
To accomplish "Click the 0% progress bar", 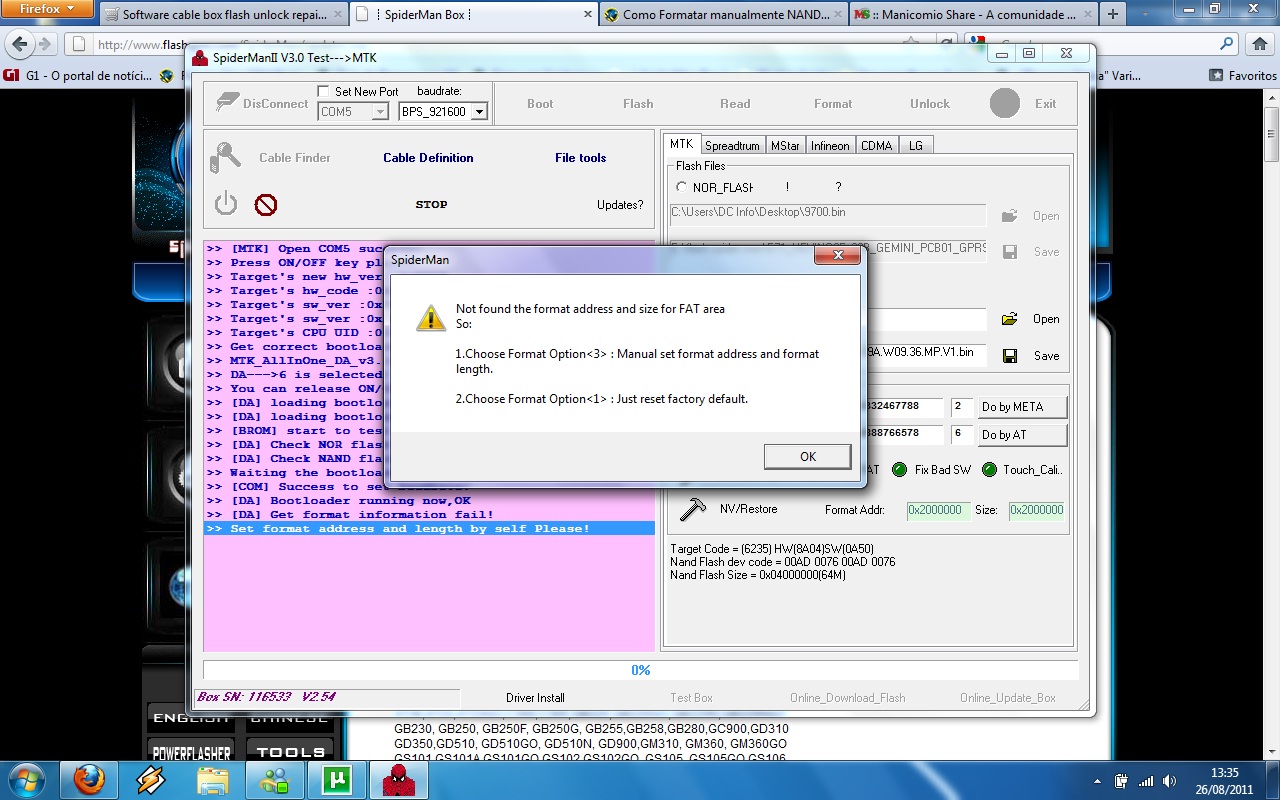I will click(x=640, y=671).
